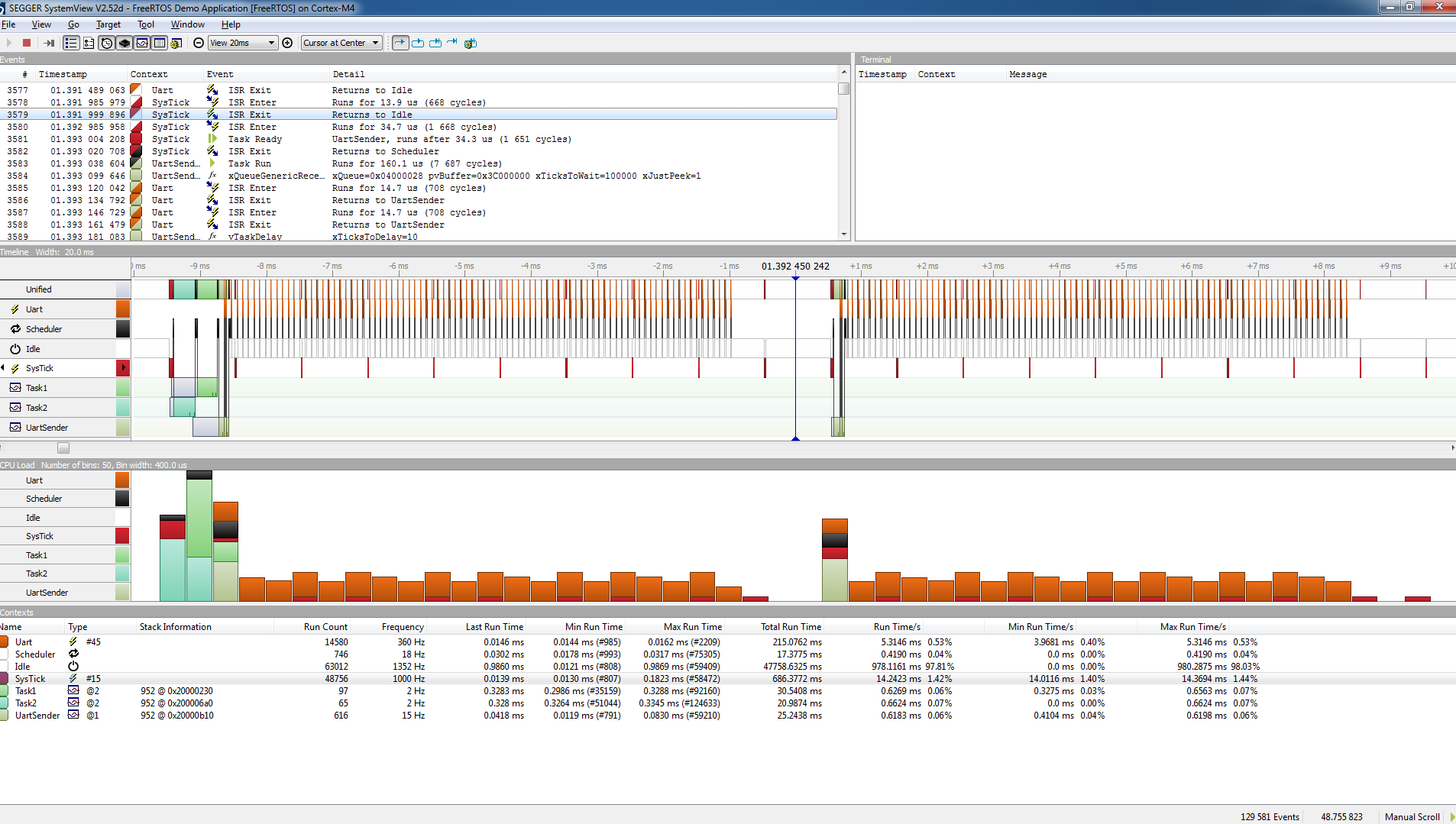This screenshot has width=1456, height=824.
Task: Click the Contexts window table icon
Action: click(x=160, y=43)
